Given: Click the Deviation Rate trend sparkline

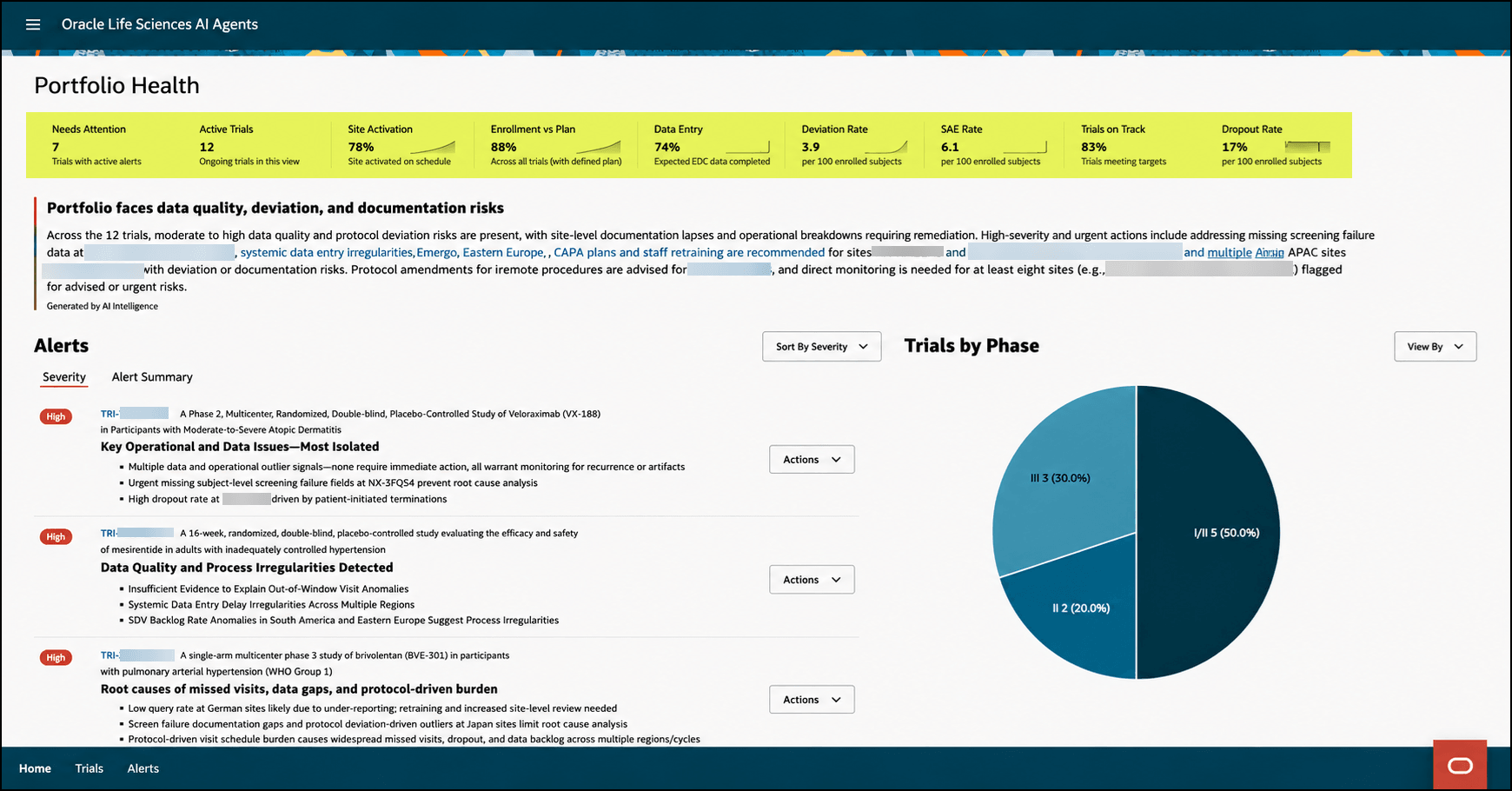Looking at the screenshot, I should coord(885,147).
